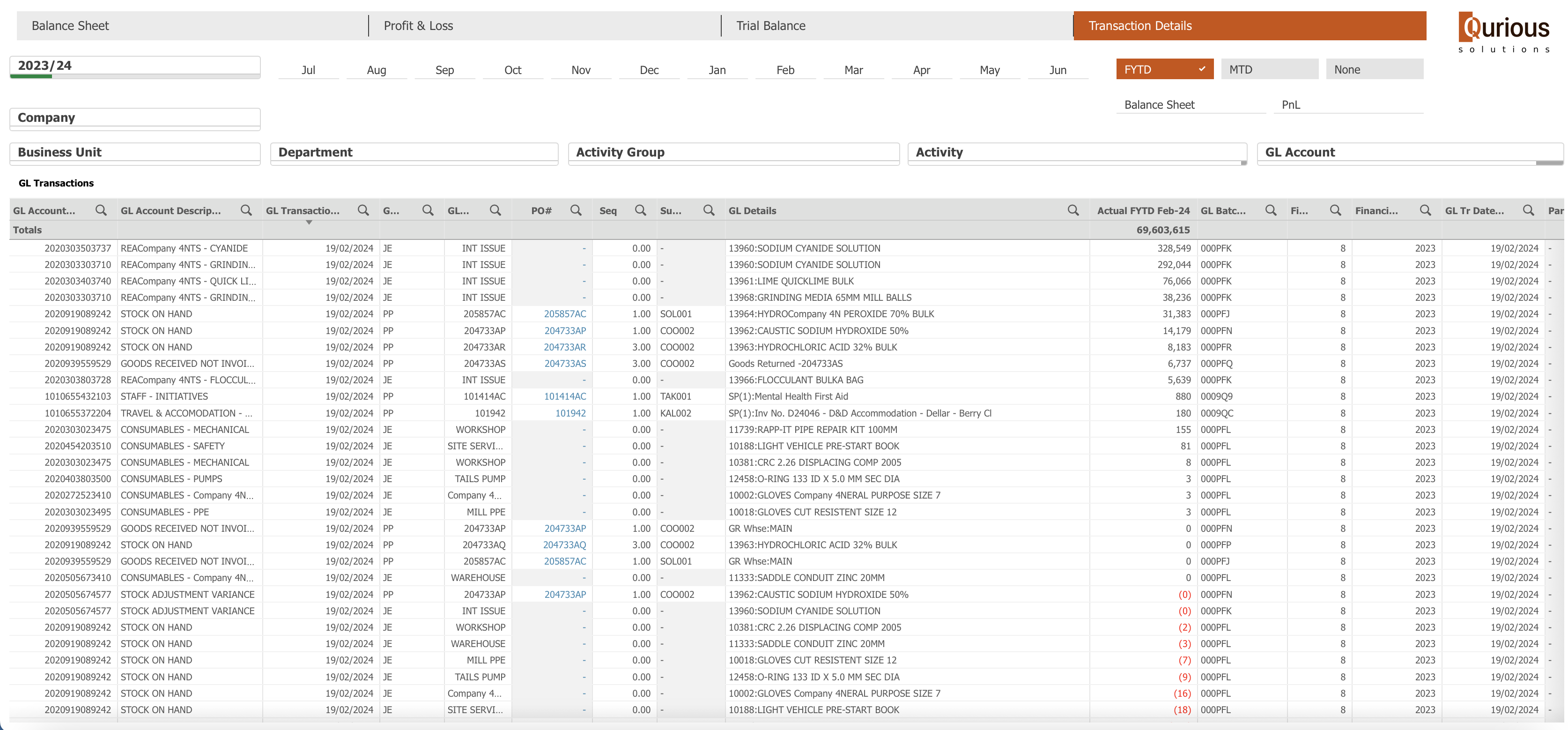Click the GL Transactions table title
The width and height of the screenshot is (1568, 730).
pyautogui.click(x=56, y=183)
